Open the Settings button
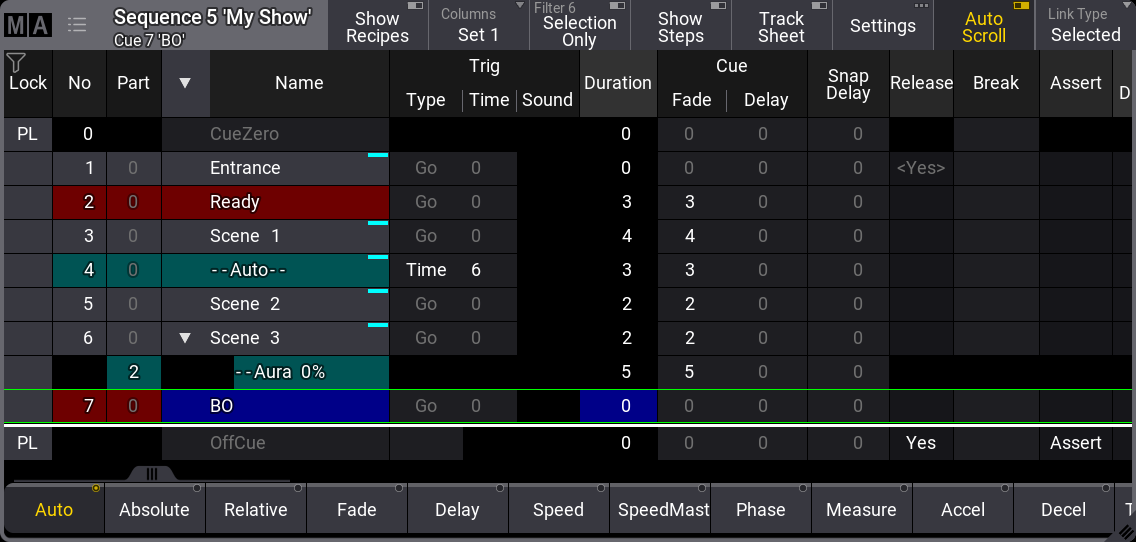 click(882, 26)
